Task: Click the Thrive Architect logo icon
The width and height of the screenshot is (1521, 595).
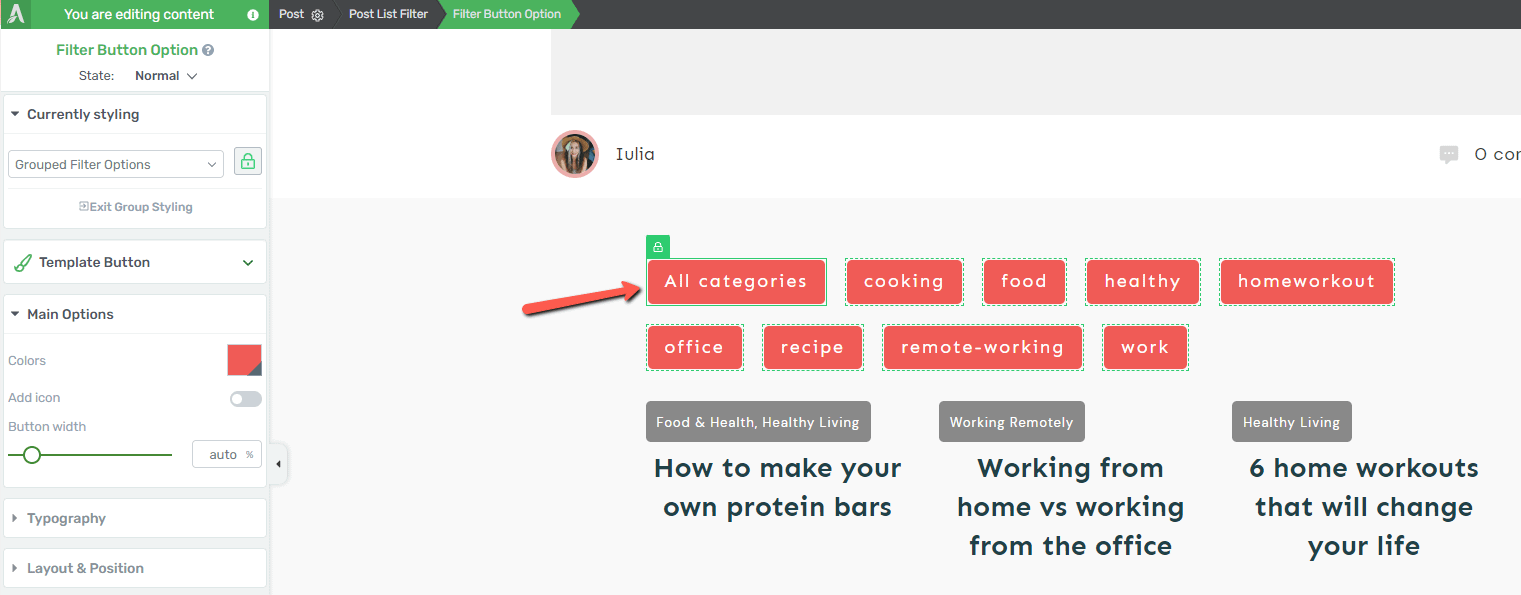Action: [x=16, y=14]
